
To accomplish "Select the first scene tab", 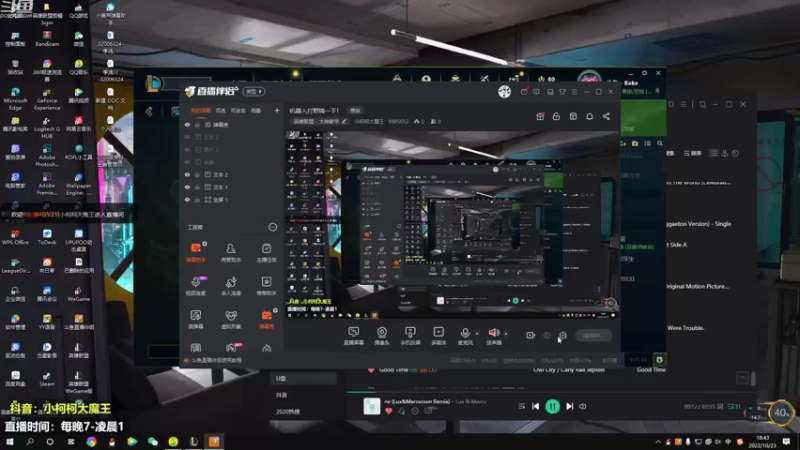I will pos(201,110).
